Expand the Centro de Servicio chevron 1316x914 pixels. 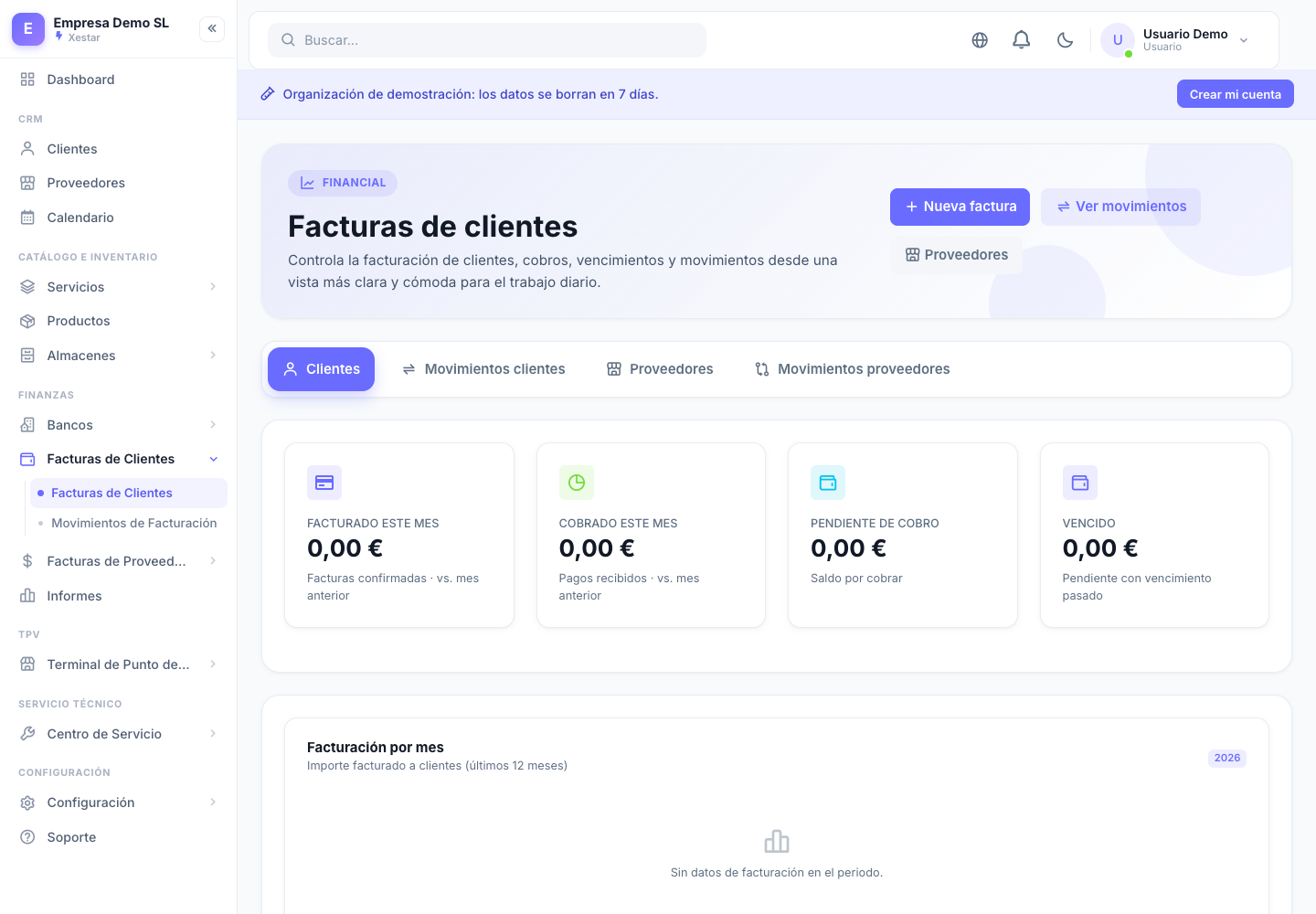click(x=213, y=734)
